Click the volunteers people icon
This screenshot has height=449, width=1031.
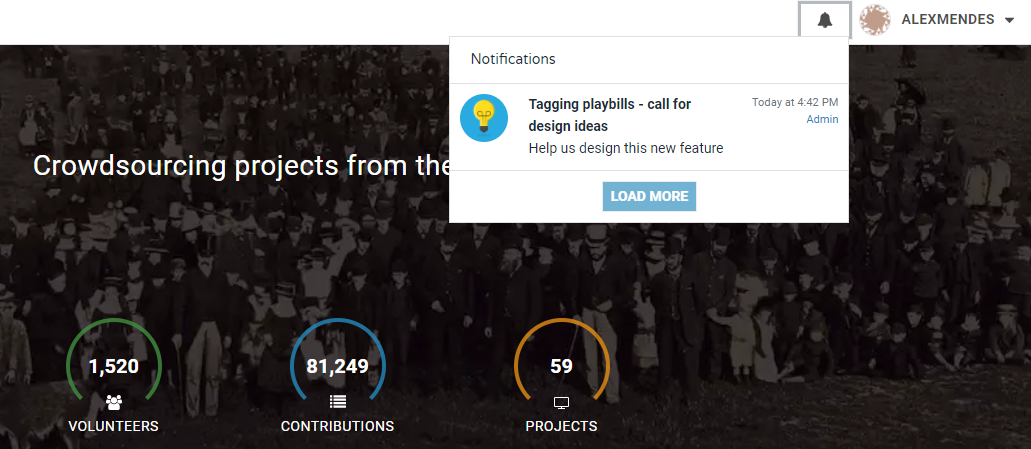click(x=113, y=402)
